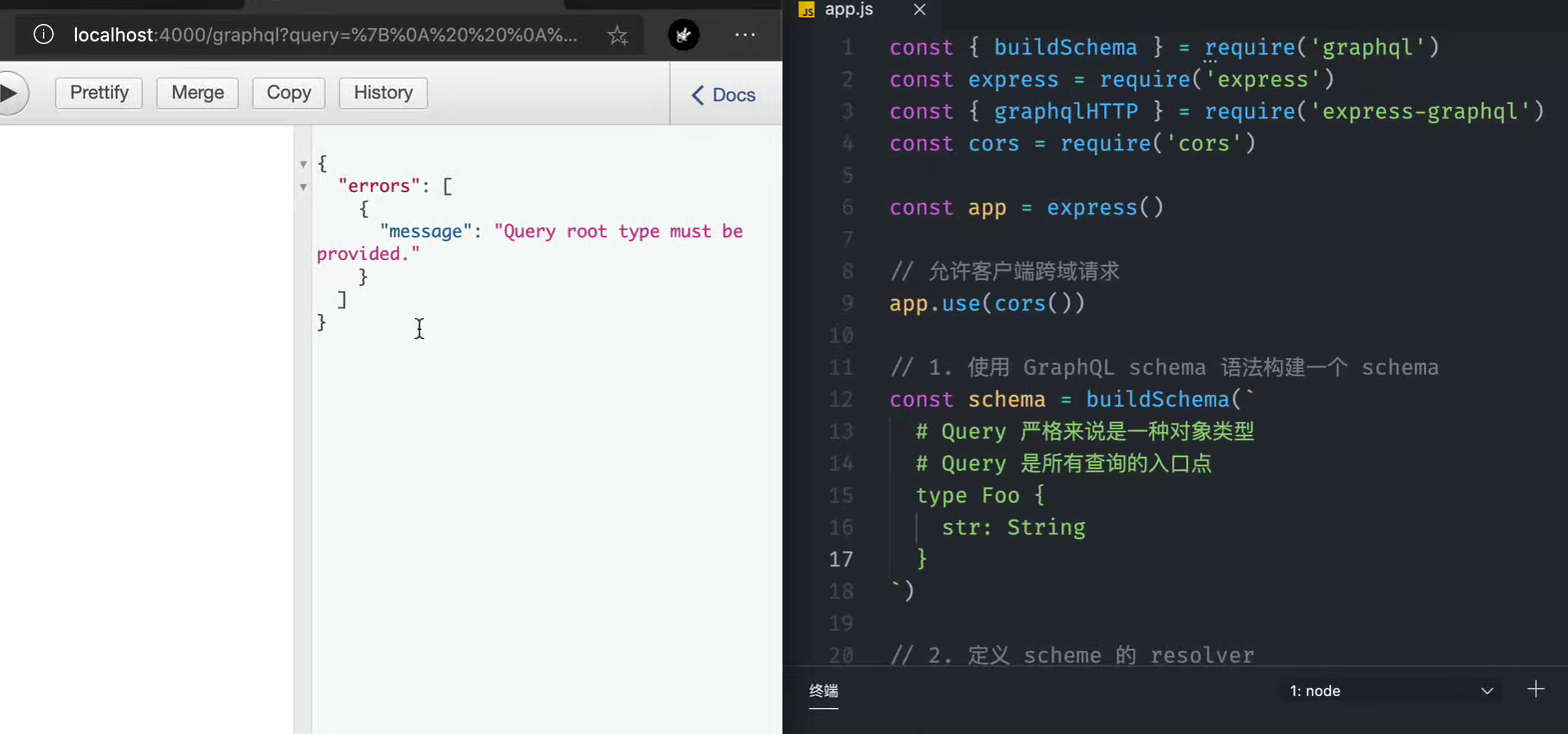
Task: Open the "1: node" terminal dropdown
Action: click(x=1390, y=691)
